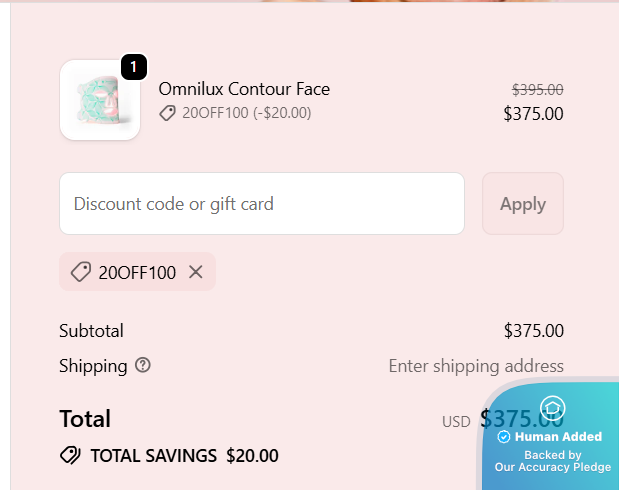Click the Human Added label text
This screenshot has width=619, height=490.
tap(558, 437)
